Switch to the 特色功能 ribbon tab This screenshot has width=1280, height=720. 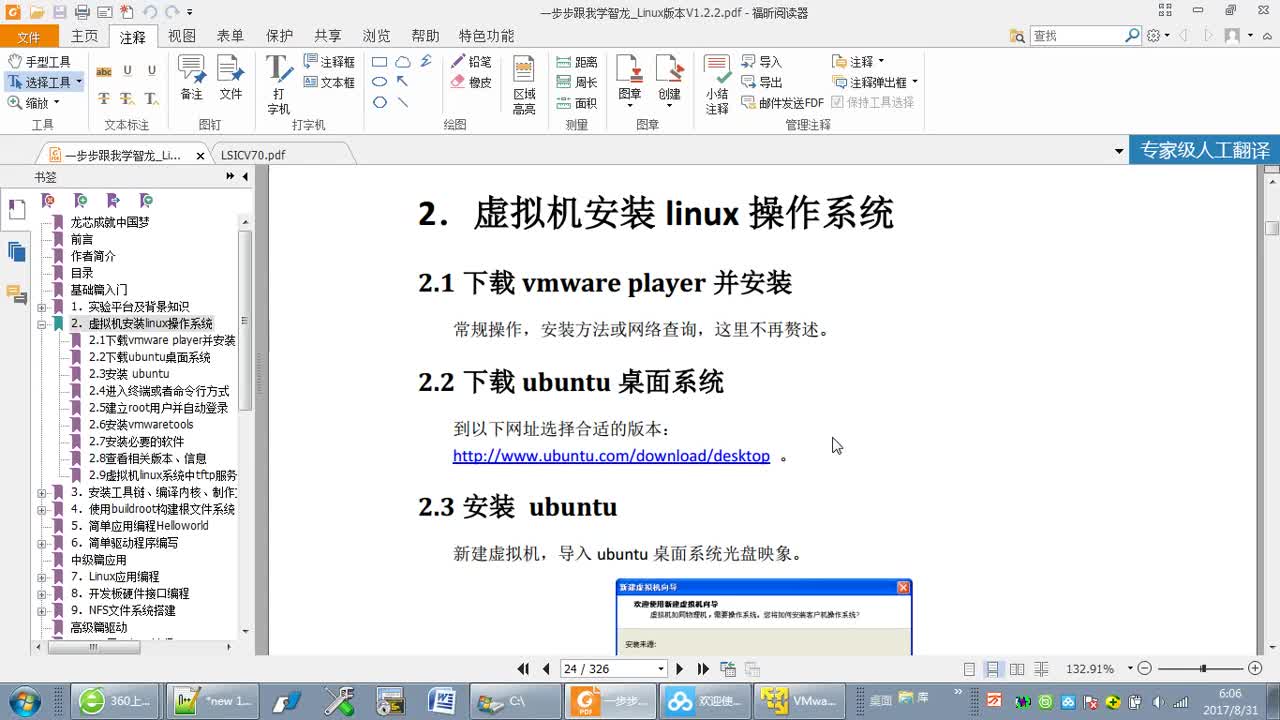pyautogui.click(x=486, y=36)
